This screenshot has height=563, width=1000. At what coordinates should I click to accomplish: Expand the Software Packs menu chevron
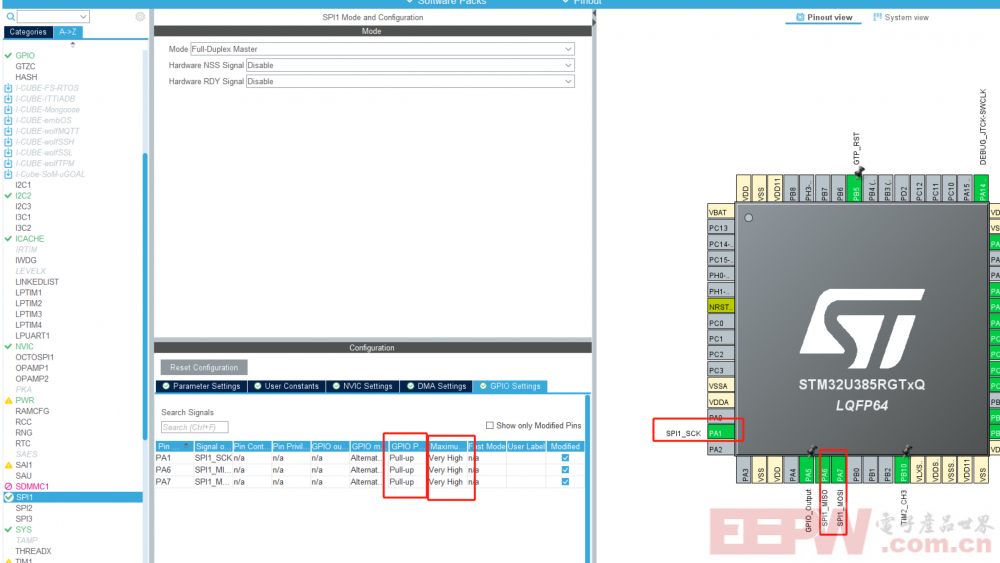coord(409,3)
